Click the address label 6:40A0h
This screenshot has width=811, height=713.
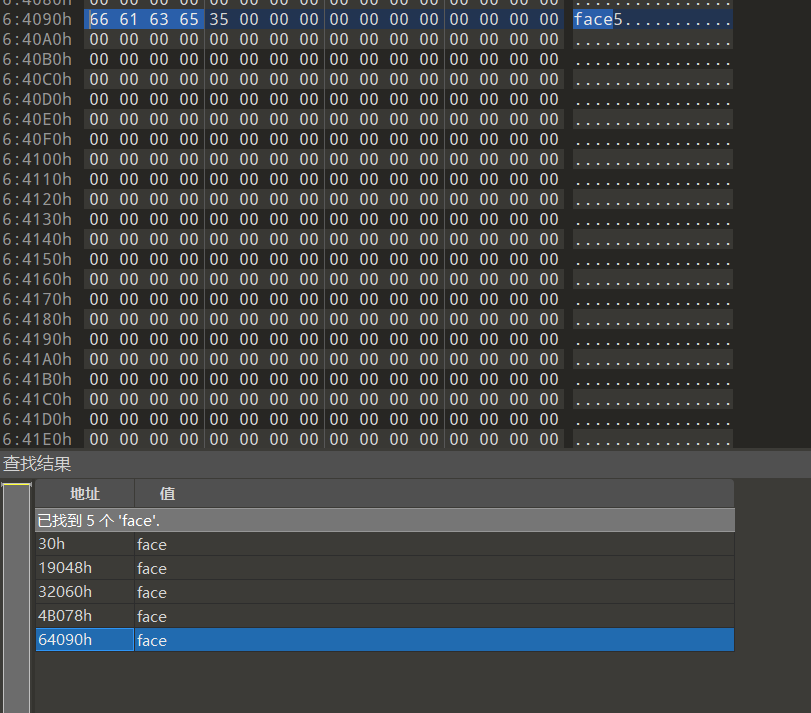point(37,39)
